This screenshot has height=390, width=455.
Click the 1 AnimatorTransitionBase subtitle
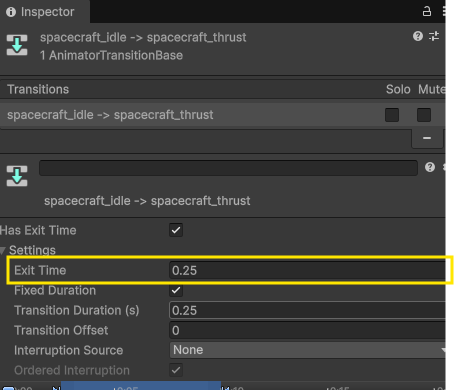coord(111,55)
